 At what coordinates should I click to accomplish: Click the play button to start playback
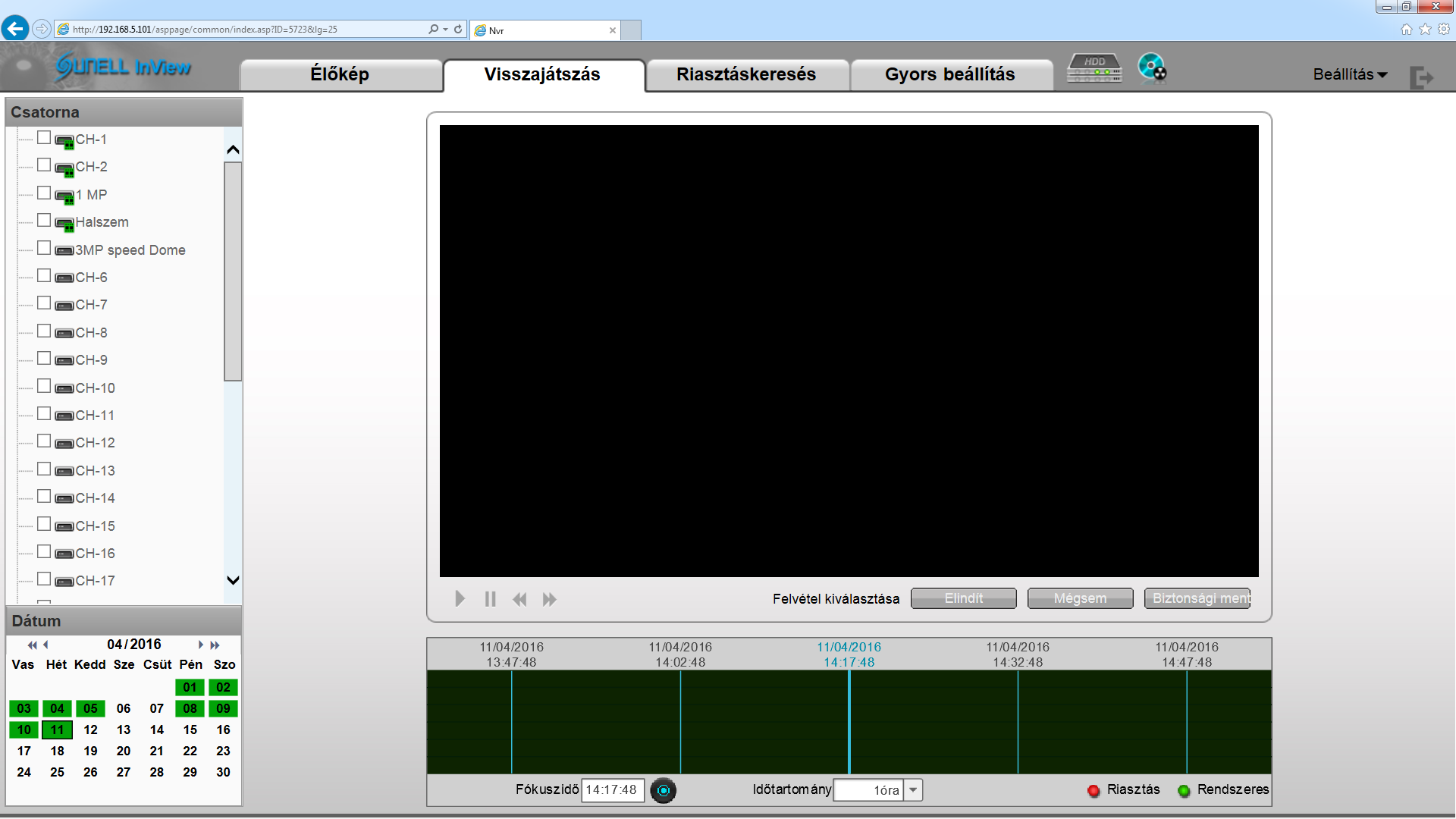pyautogui.click(x=460, y=599)
